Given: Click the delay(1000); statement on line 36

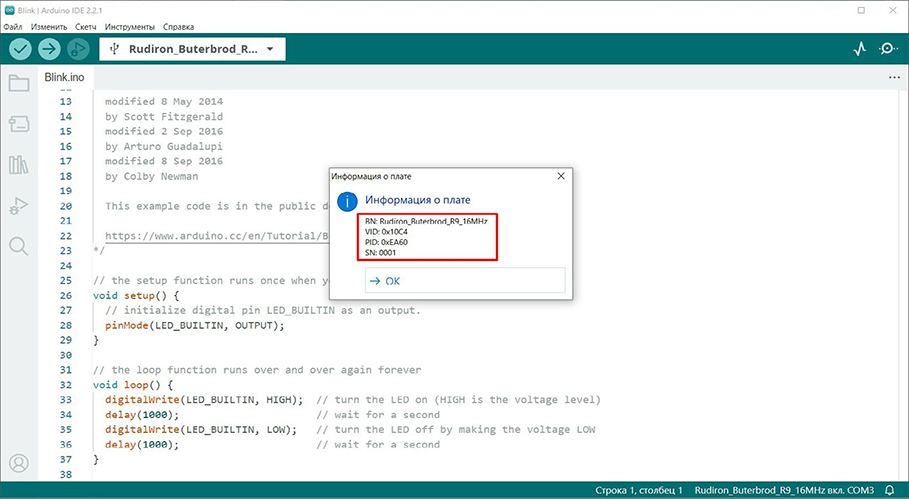Looking at the screenshot, I should click(142, 445).
